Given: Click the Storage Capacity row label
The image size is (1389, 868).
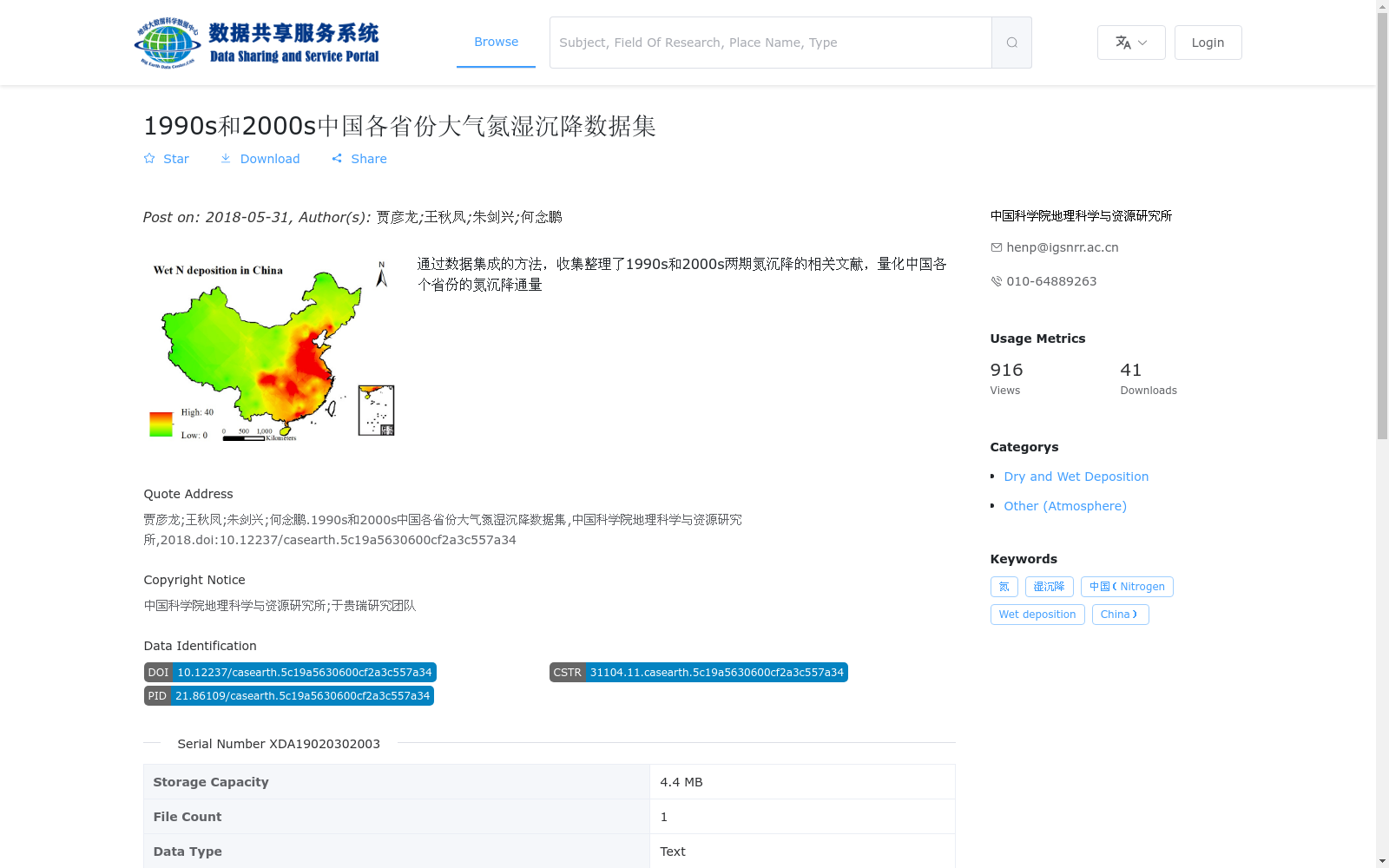Looking at the screenshot, I should click(211, 782).
